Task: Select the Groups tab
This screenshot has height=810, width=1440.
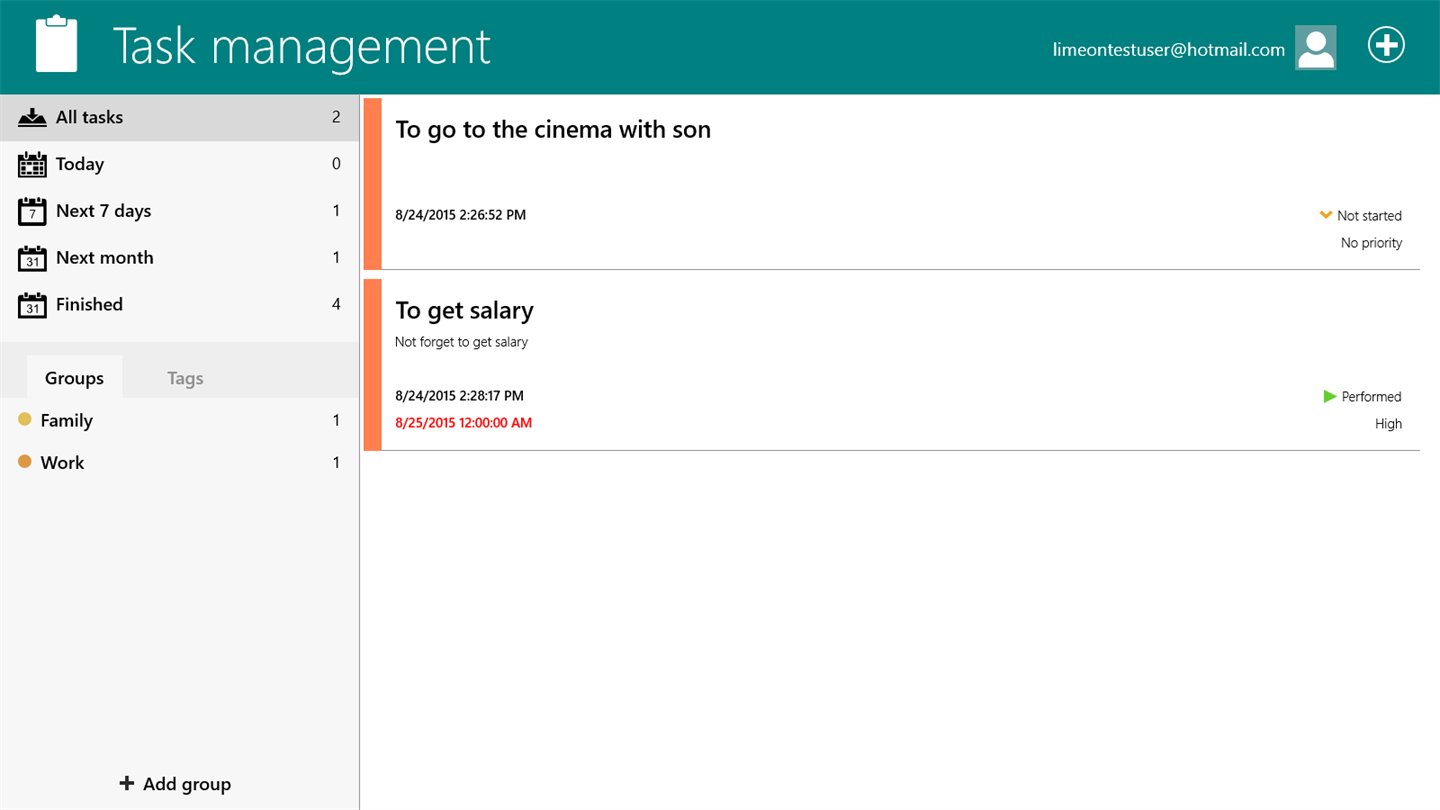Action: coord(74,378)
